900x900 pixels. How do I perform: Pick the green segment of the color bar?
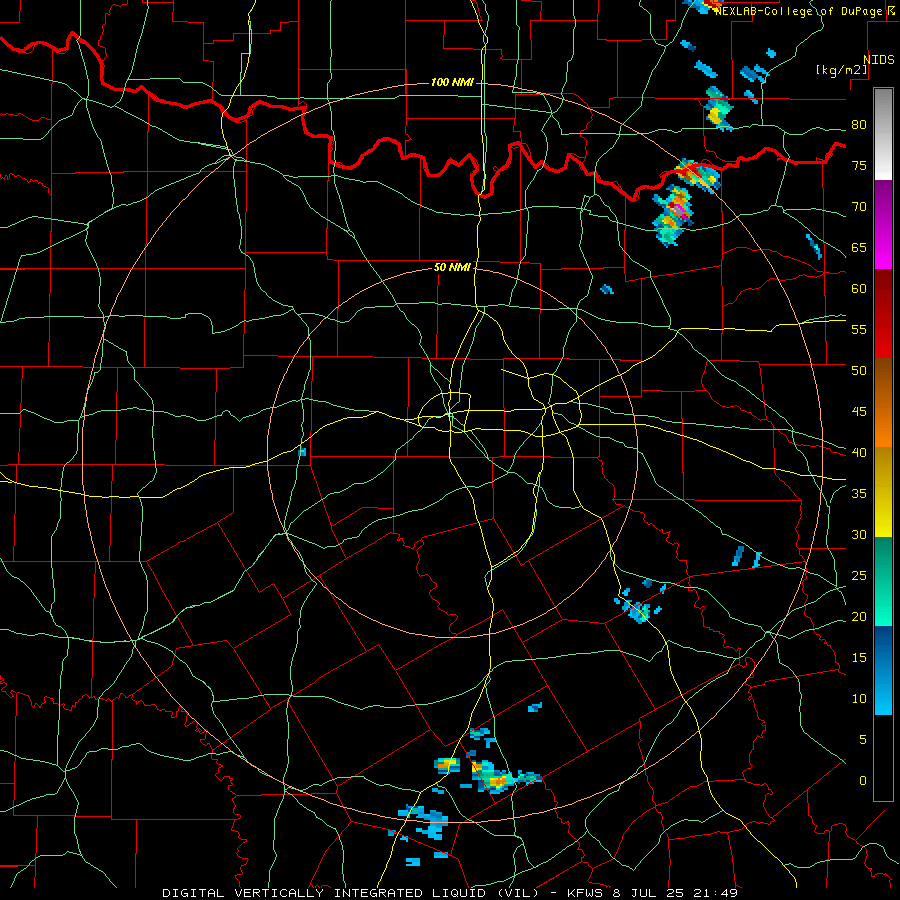pos(883,581)
